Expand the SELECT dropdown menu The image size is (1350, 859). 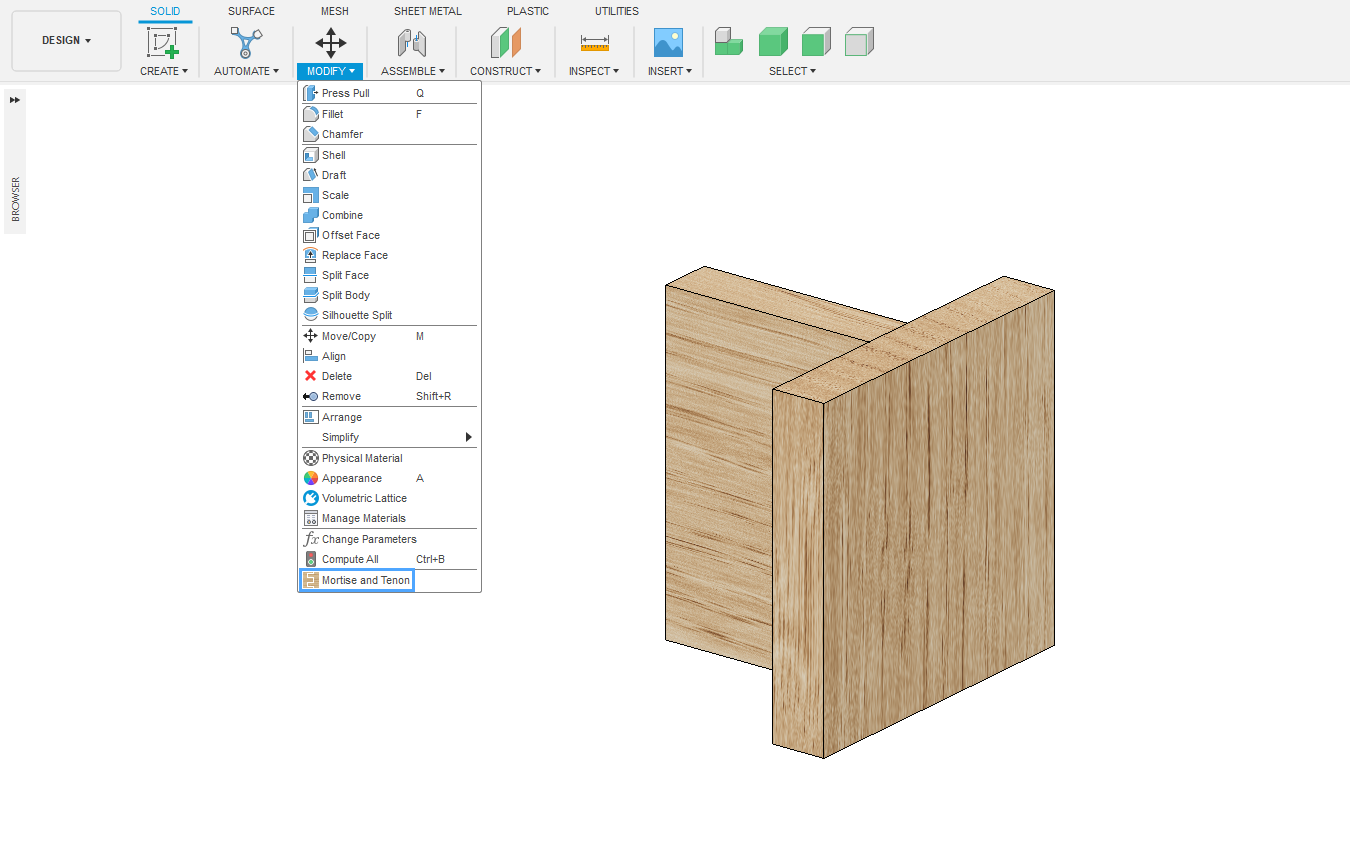click(792, 71)
